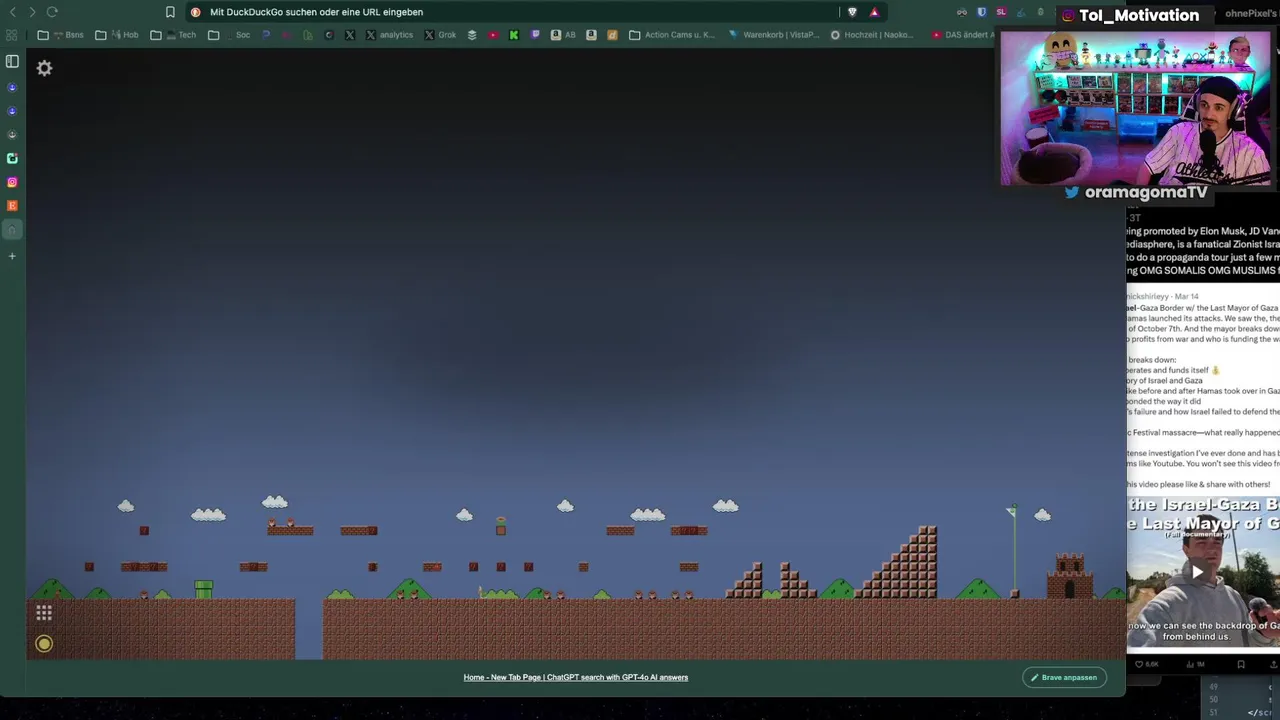1280x720 pixels.
Task: Open the Tech bookmarks folder
Action: click(x=173, y=35)
